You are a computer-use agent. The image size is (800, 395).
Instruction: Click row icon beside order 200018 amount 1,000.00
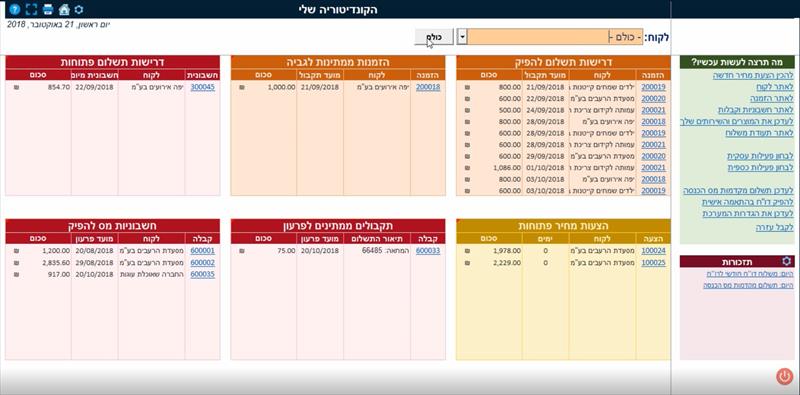(x=242, y=87)
